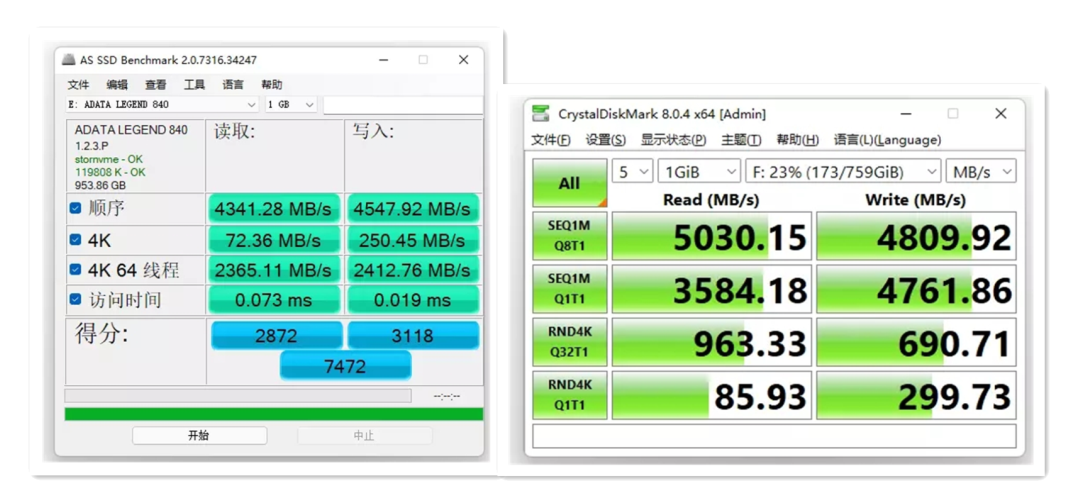
Task: Click the 5030.15 read value in CrystalDiskMark
Action: (x=712, y=235)
